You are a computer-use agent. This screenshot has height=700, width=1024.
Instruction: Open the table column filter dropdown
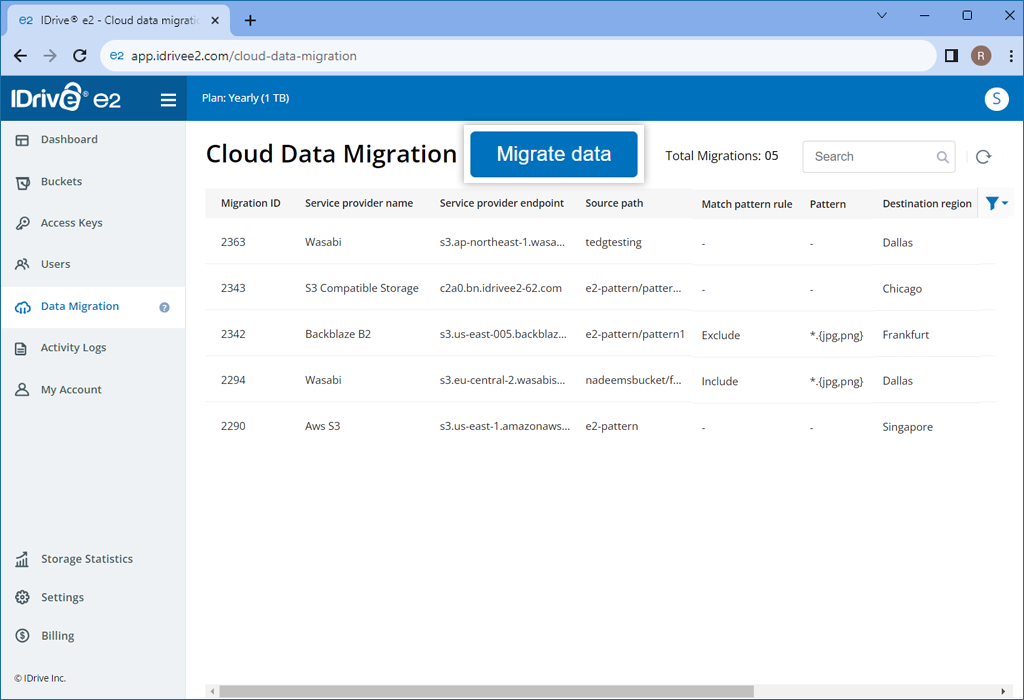pos(997,203)
